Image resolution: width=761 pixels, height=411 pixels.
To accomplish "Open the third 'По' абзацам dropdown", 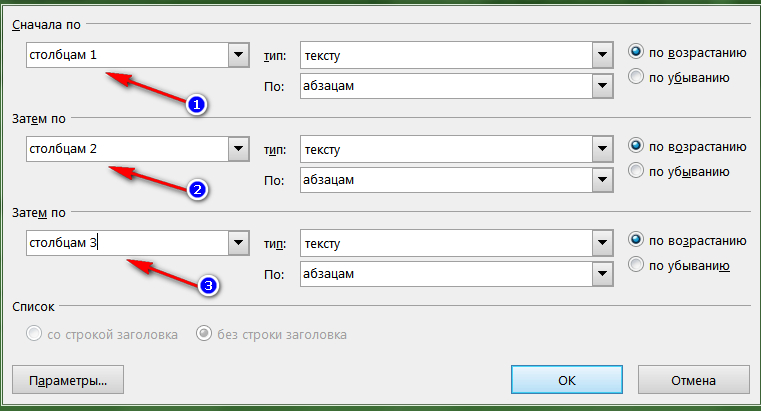I will 602,274.
